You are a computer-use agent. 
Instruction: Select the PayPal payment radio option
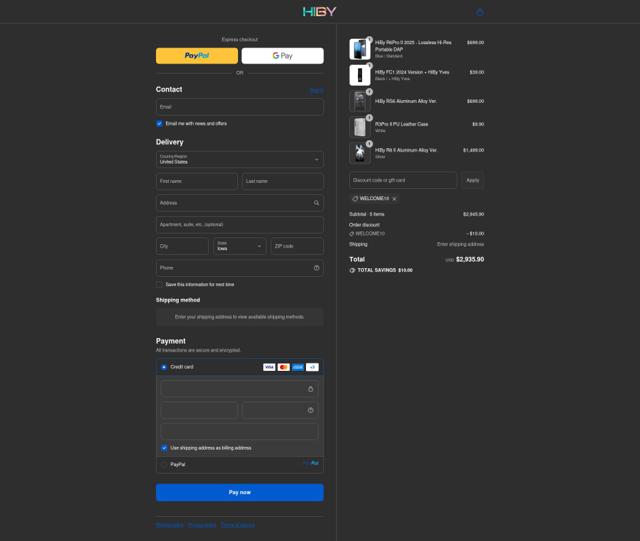[x=164, y=464]
